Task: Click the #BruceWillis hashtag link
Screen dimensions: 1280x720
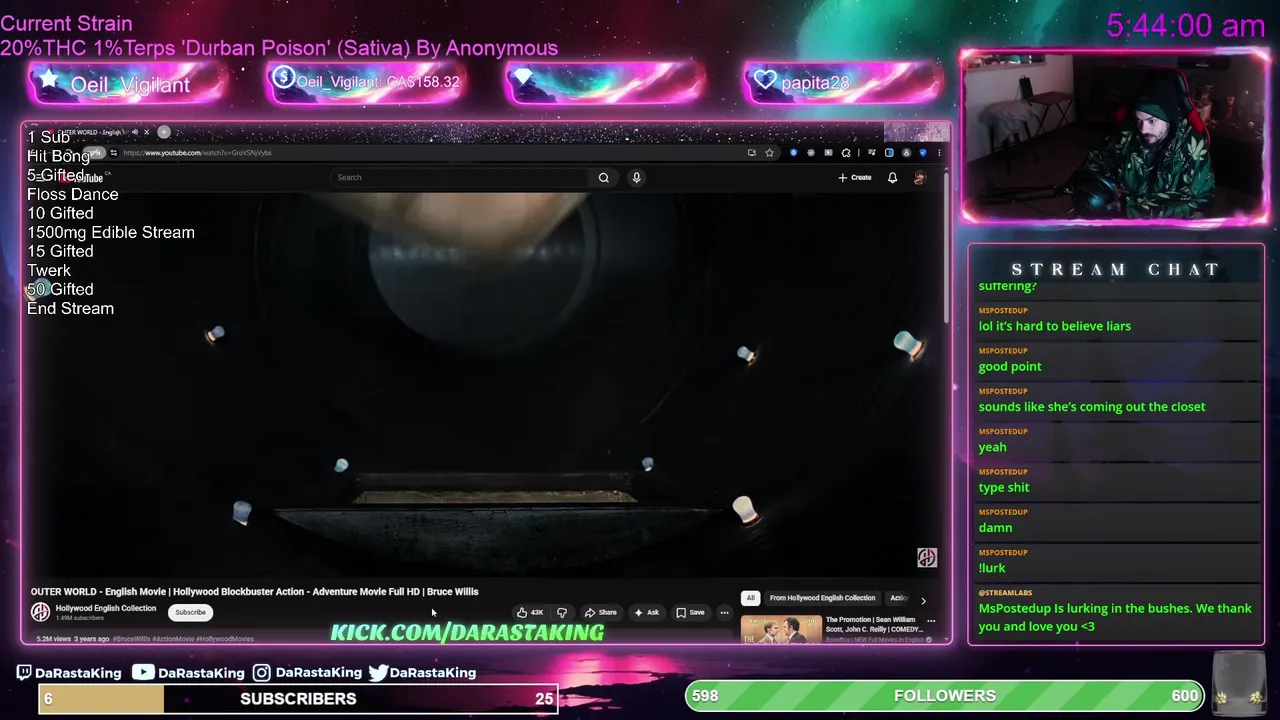Action: [132, 638]
